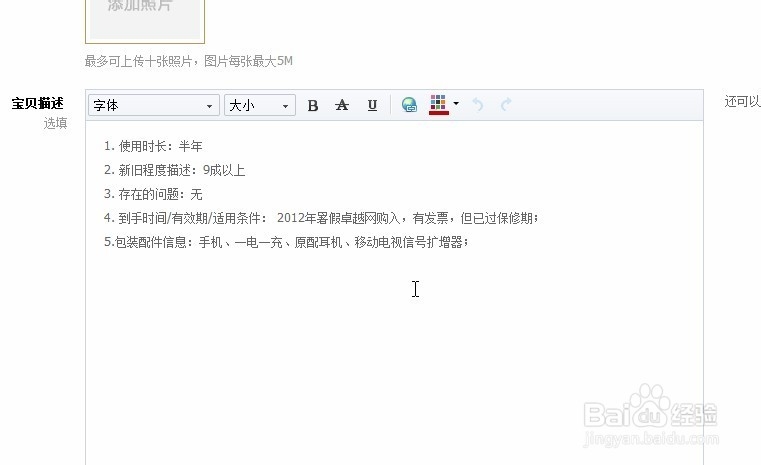The width and height of the screenshot is (761, 465).
Task: Expand the color palette dropdown arrow
Action: coord(456,103)
